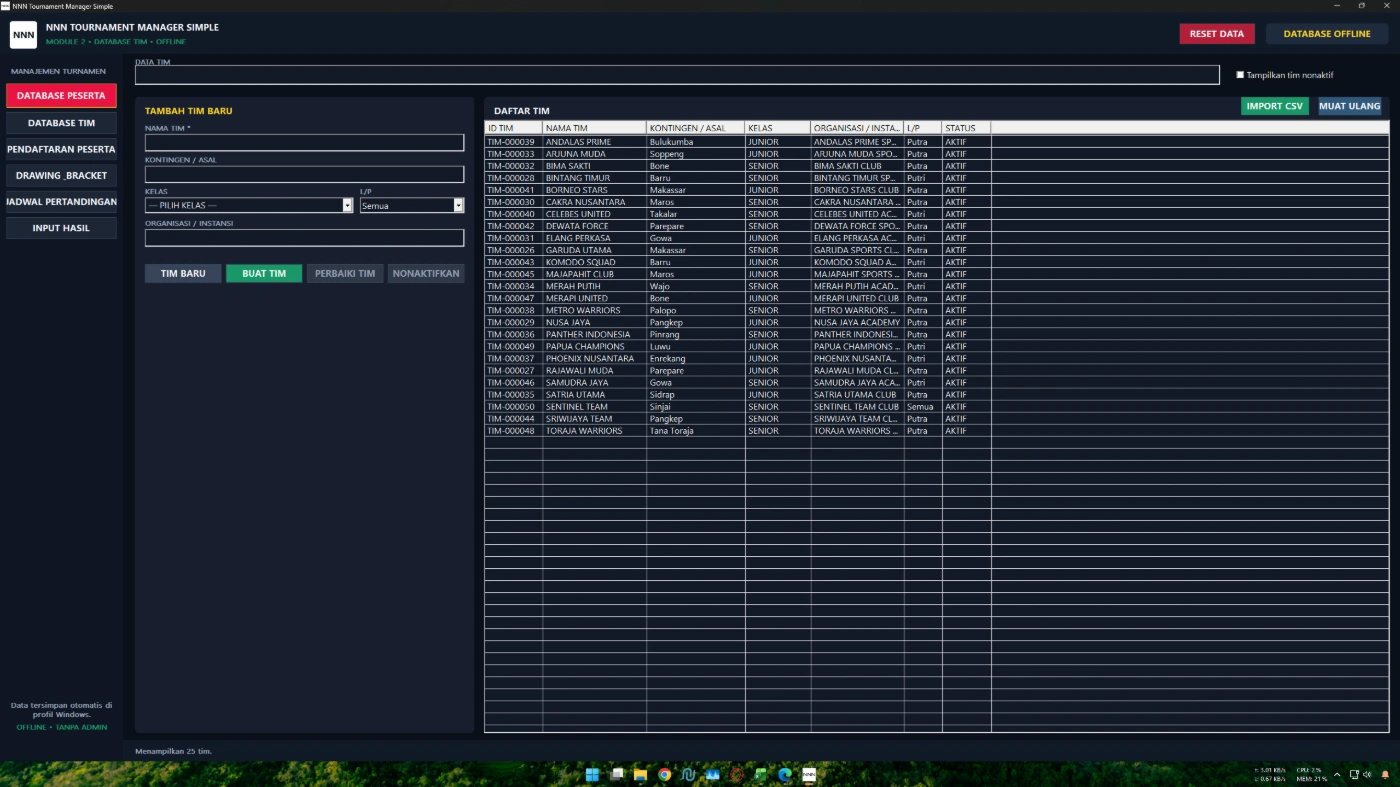Select the BORNEO STARS row
This screenshot has width=1400, height=787.
937,190
